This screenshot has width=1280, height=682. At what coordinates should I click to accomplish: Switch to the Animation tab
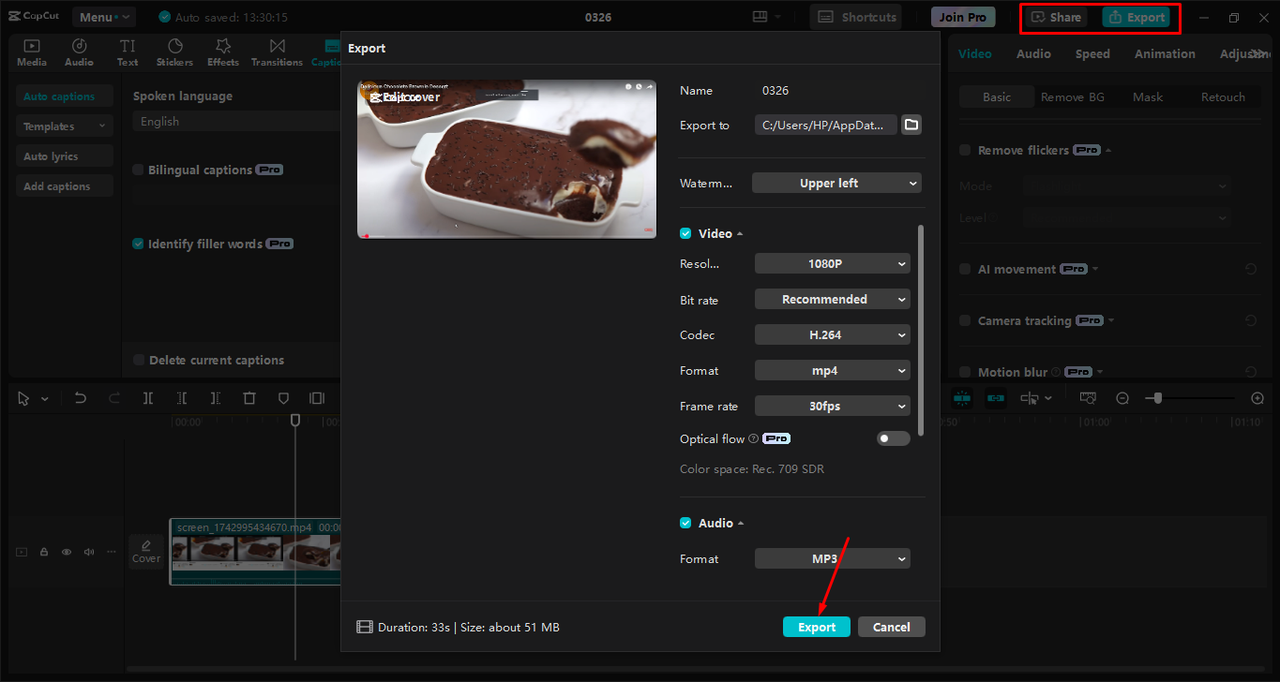pyautogui.click(x=1164, y=53)
